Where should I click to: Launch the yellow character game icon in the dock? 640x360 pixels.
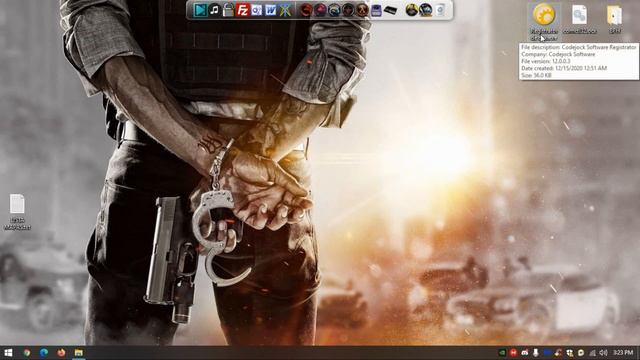point(411,10)
